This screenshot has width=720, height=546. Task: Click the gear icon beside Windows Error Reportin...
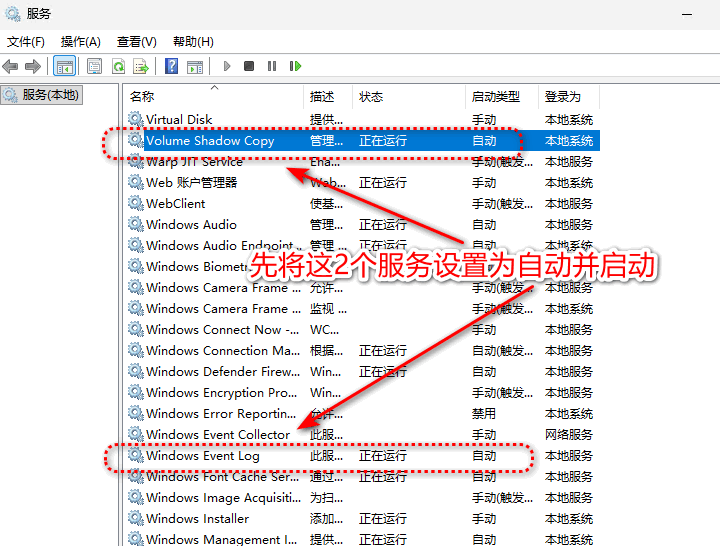pyautogui.click(x=135, y=413)
